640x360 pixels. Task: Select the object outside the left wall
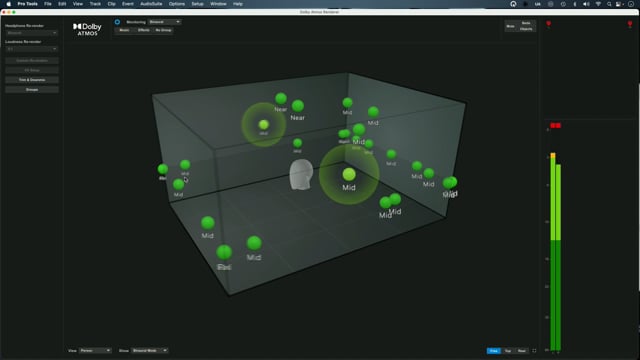point(163,169)
